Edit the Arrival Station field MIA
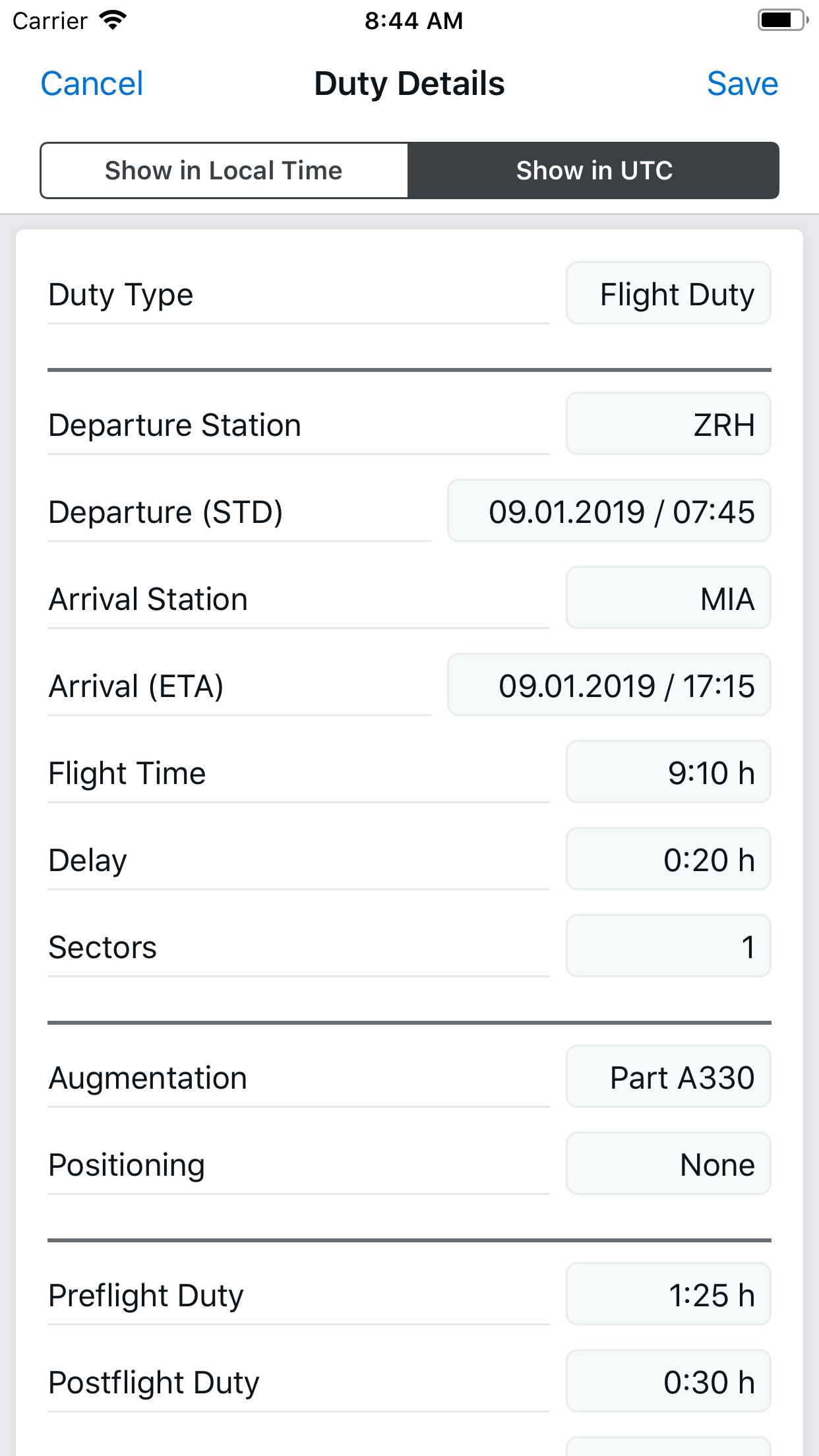 668,598
